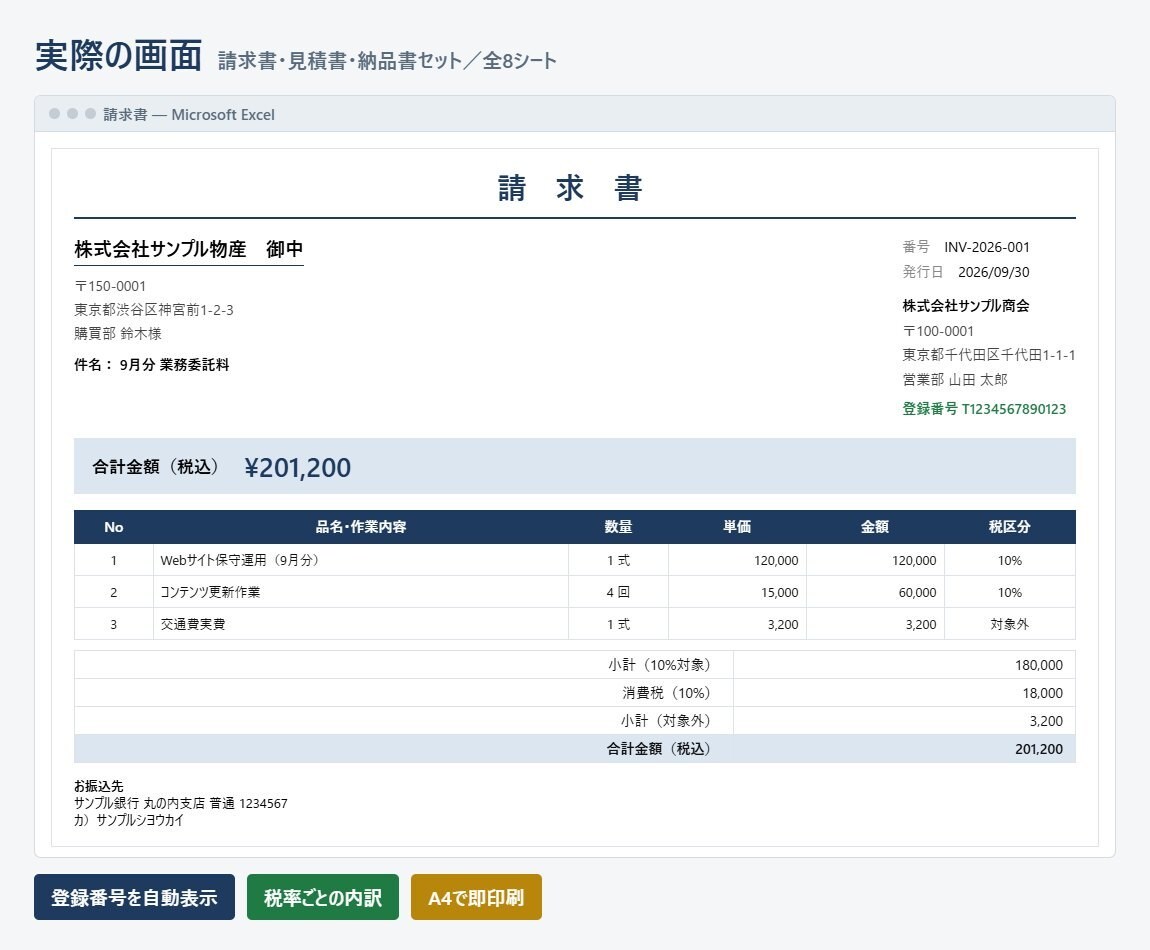Image resolution: width=1150 pixels, height=950 pixels.
Task: Click the 登録番号を自動表示 button
Action: coord(134,896)
